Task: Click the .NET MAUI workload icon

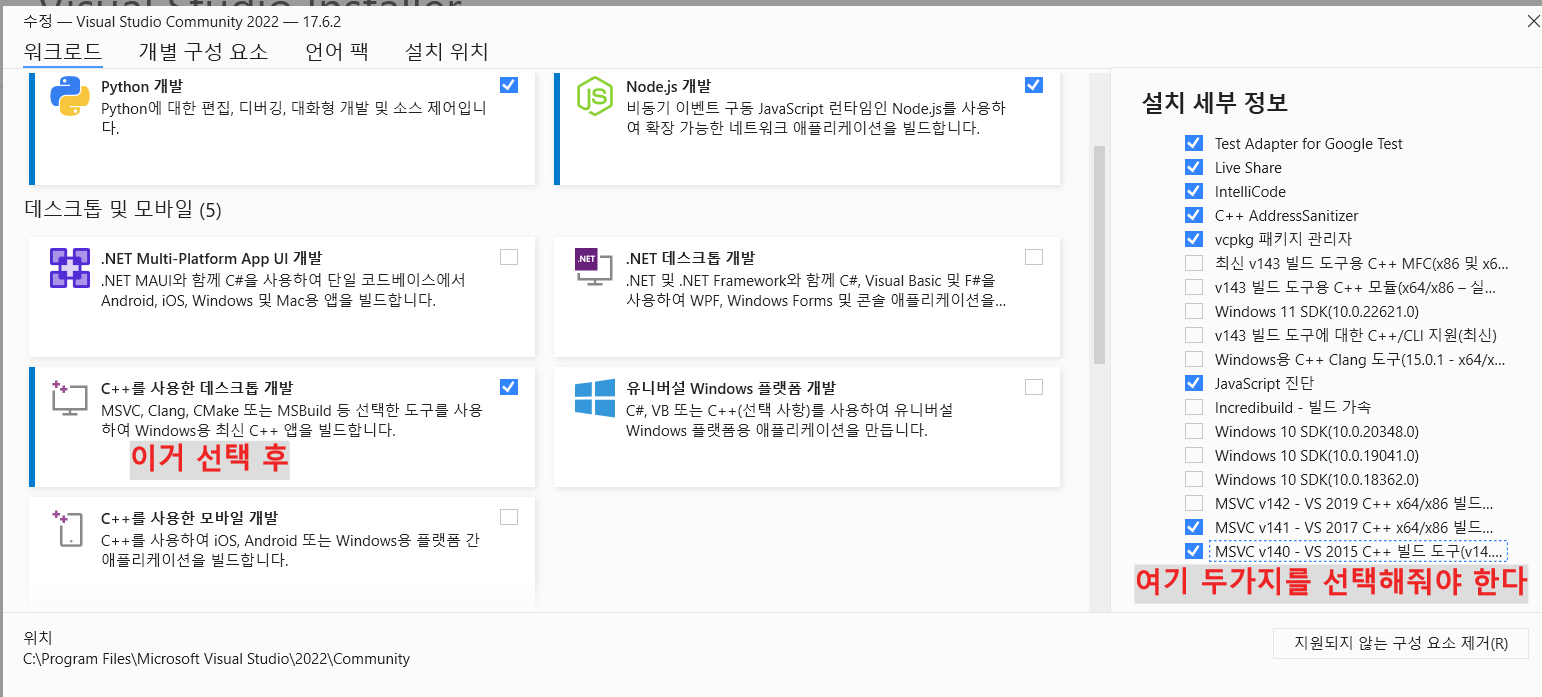Action: [70, 269]
